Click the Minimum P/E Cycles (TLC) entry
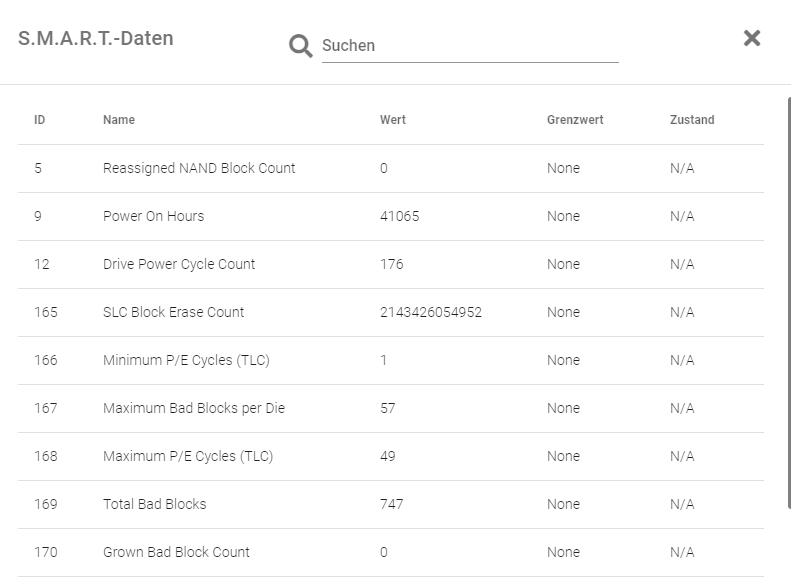Viewport: 791px width, 584px height. click(186, 360)
